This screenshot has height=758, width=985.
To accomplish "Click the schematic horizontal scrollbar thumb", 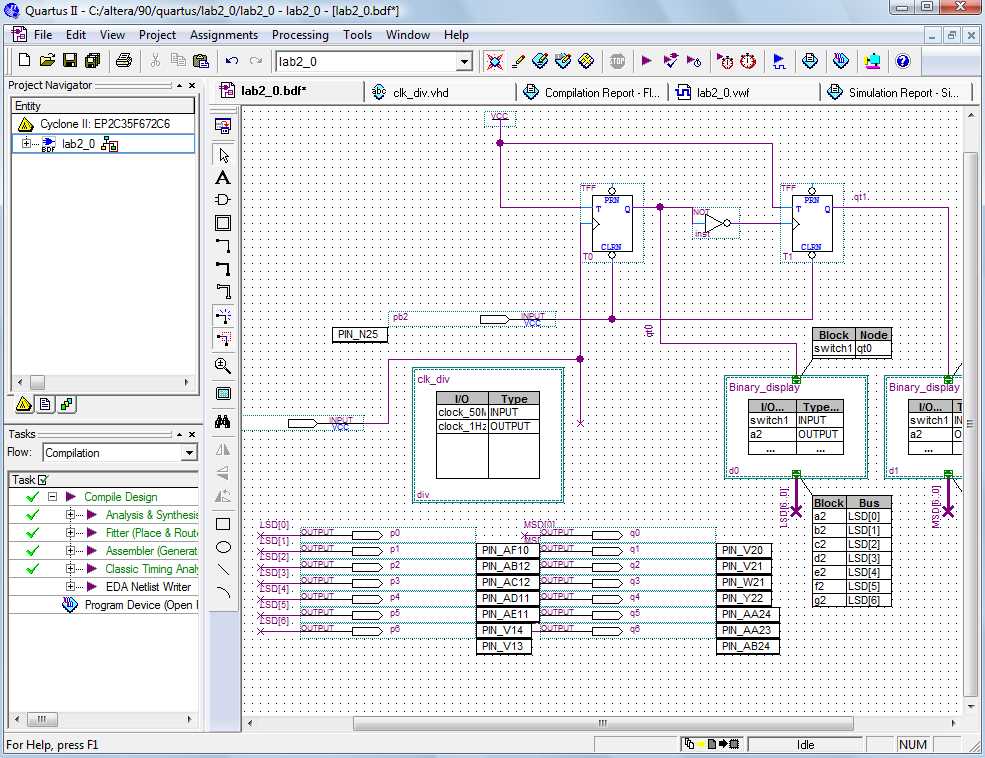I will 602,723.
